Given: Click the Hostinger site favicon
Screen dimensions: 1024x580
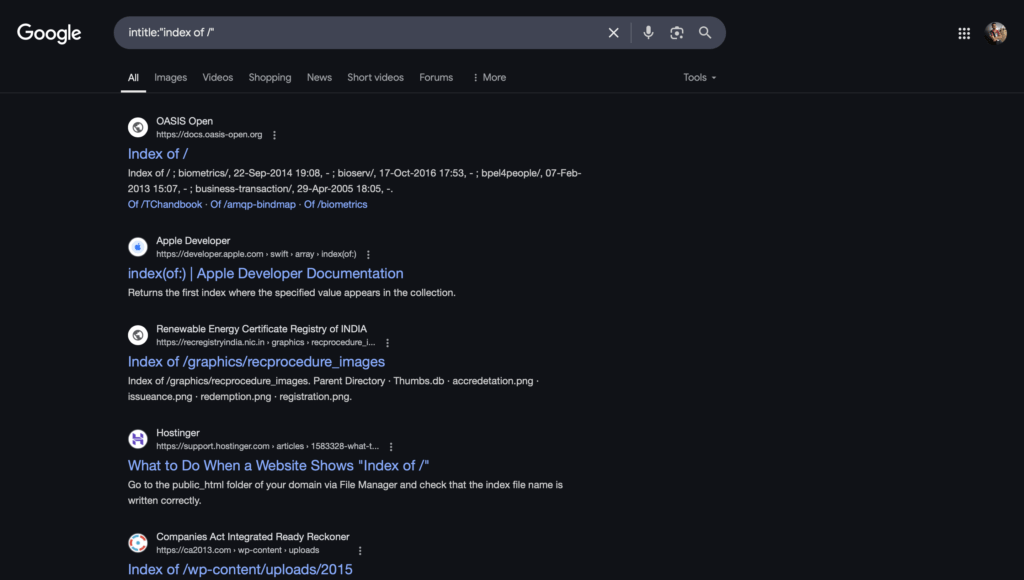Looking at the screenshot, I should (x=138, y=439).
